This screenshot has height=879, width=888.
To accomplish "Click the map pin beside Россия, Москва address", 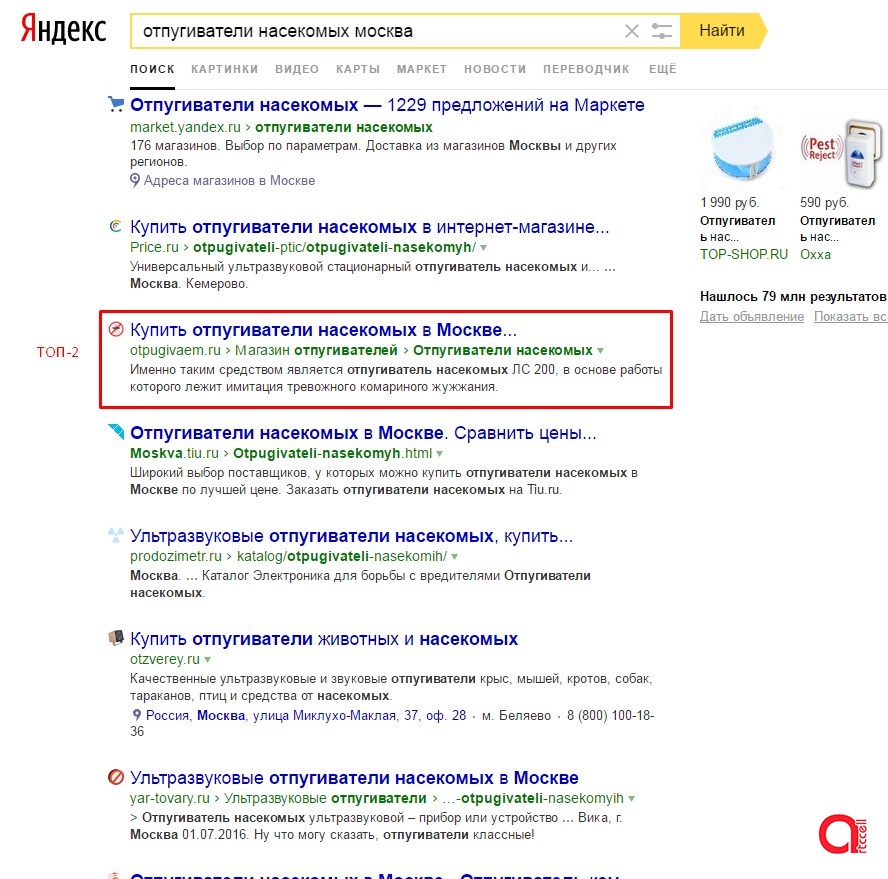I will point(136,715).
